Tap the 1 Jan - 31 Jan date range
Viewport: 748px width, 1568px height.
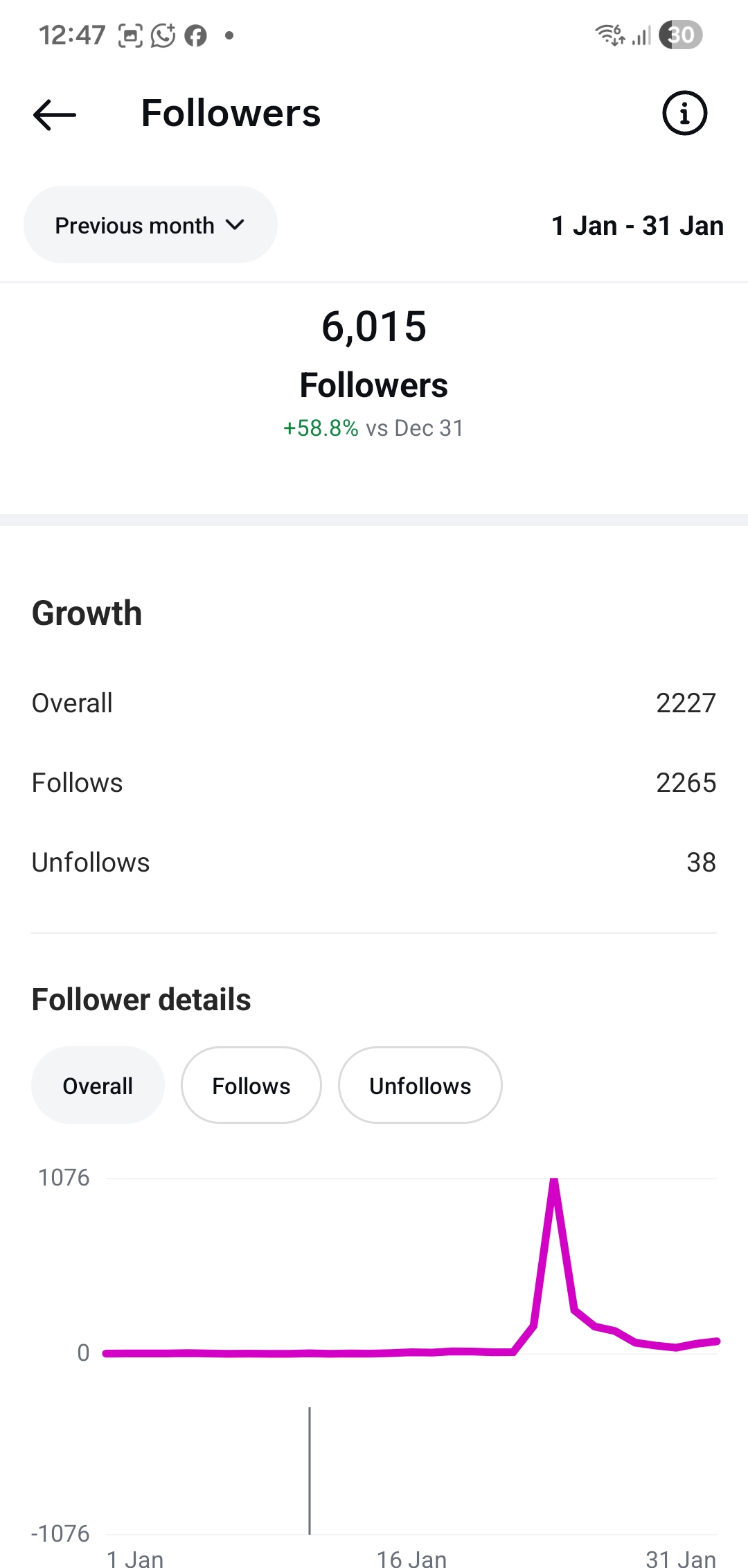click(x=637, y=224)
